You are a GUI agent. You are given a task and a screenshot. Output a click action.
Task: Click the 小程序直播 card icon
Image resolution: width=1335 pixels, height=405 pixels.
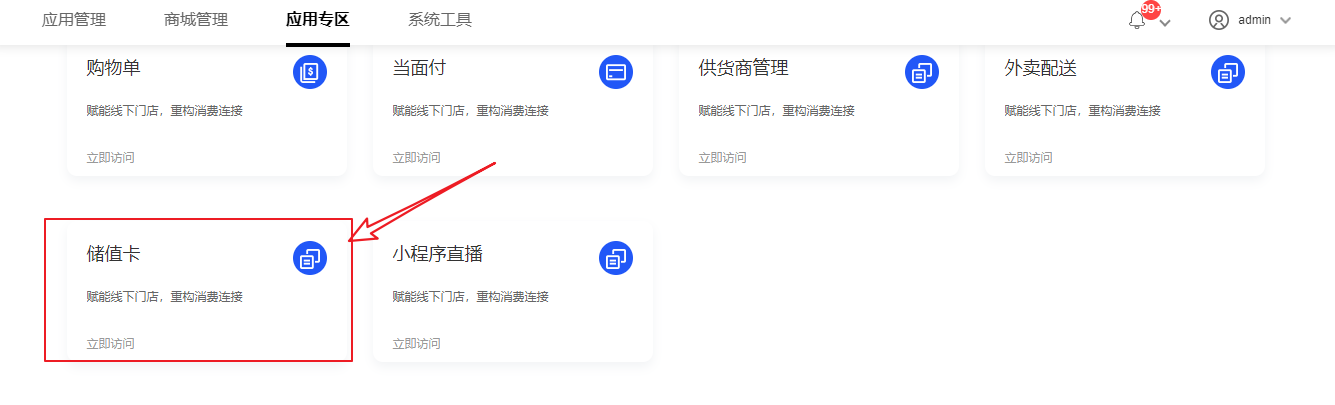click(616, 258)
